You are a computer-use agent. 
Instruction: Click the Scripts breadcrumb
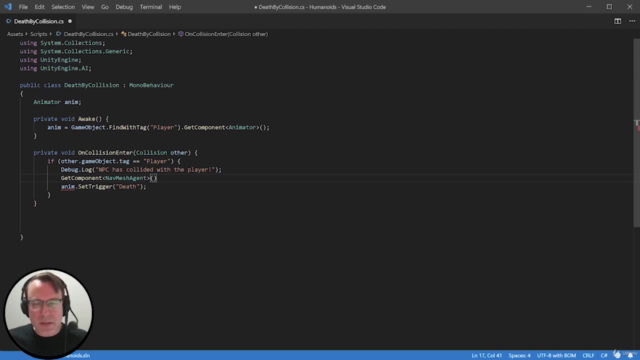coord(39,34)
